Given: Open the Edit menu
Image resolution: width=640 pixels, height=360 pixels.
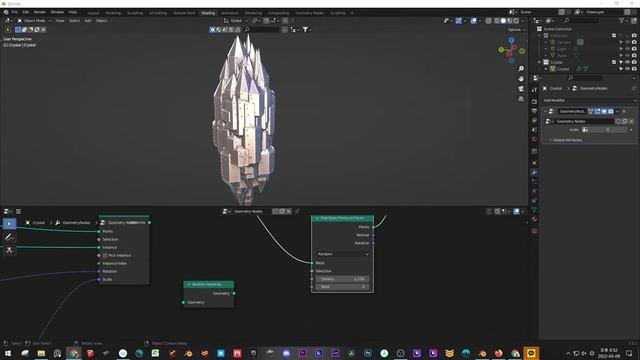Looking at the screenshot, I should (26, 12).
